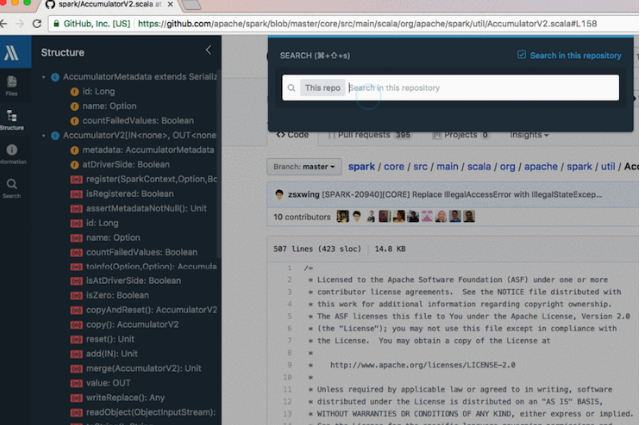Image resolution: width=641 pixels, height=425 pixels.
Task: Open spark breadcrumb root link
Action: pos(361,167)
